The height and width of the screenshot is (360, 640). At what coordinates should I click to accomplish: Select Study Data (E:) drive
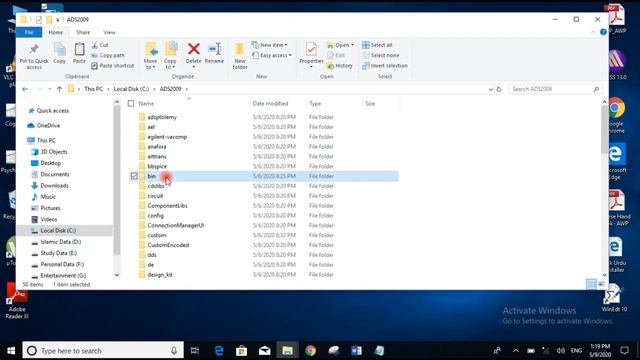click(x=58, y=253)
